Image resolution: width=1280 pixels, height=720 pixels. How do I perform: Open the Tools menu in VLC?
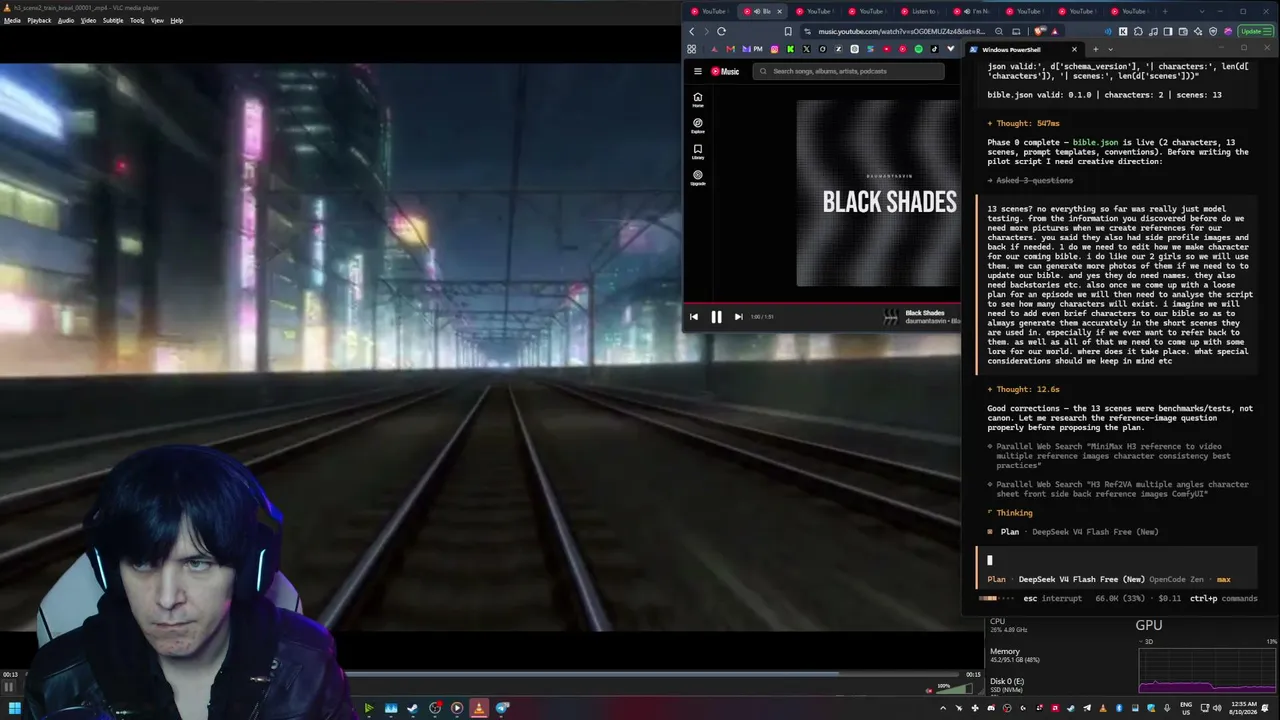tap(137, 20)
